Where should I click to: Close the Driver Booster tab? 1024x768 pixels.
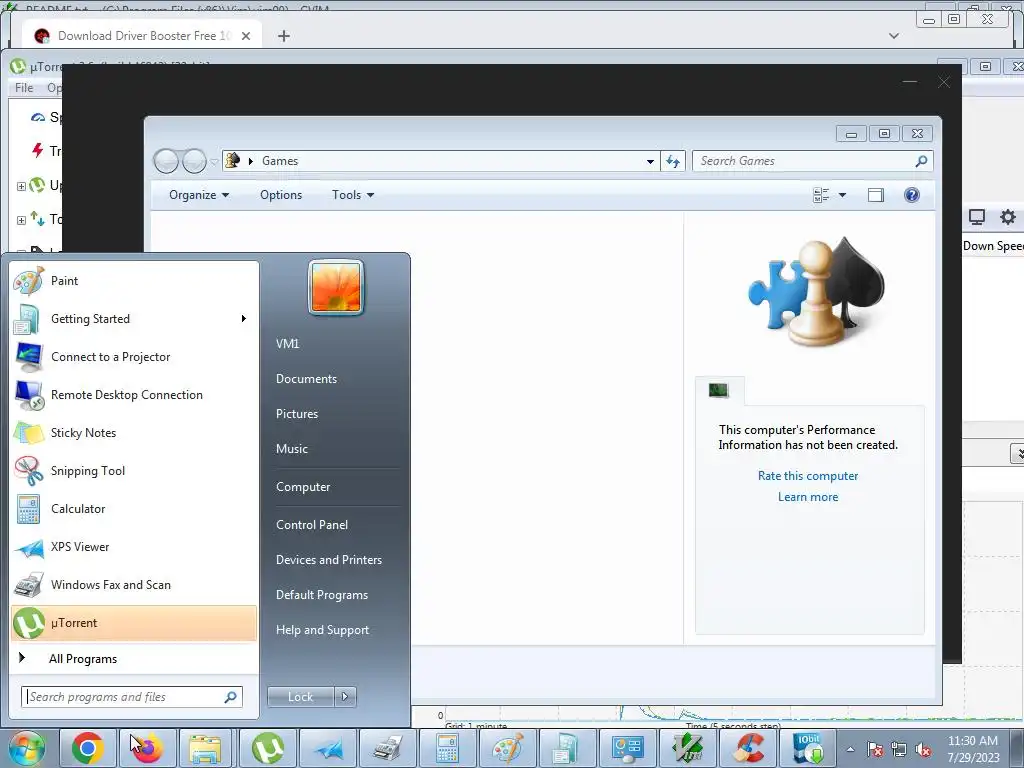[246, 36]
